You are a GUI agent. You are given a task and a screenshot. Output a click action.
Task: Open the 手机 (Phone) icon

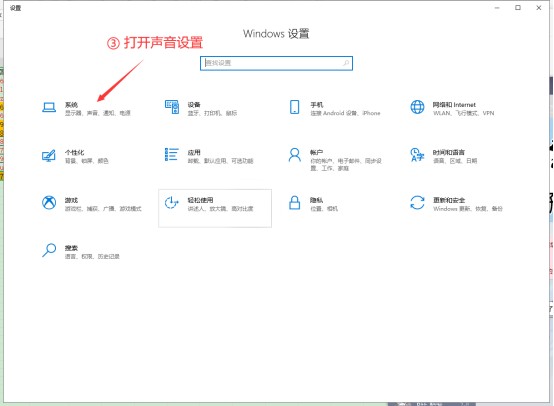point(294,107)
